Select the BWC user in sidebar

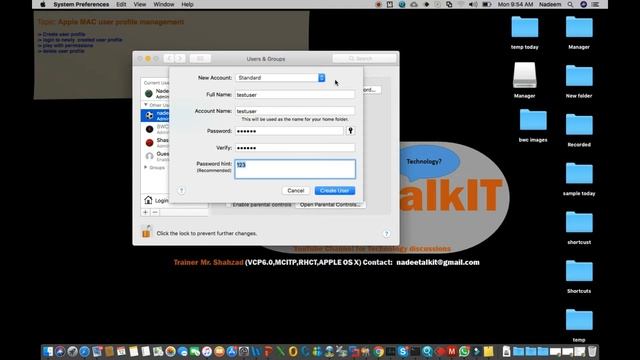[x=156, y=129]
